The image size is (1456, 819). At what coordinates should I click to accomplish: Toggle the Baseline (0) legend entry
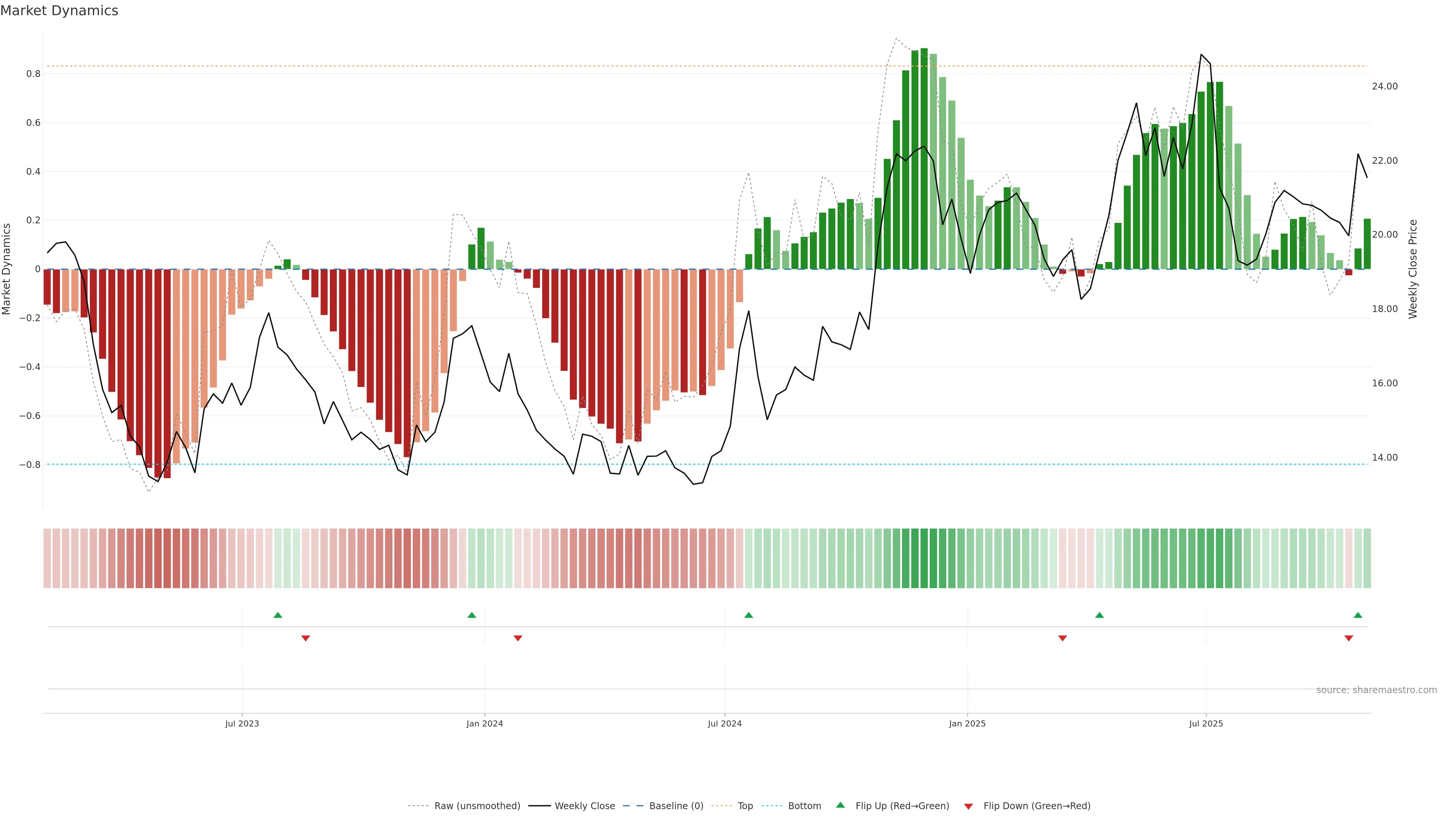click(x=676, y=806)
